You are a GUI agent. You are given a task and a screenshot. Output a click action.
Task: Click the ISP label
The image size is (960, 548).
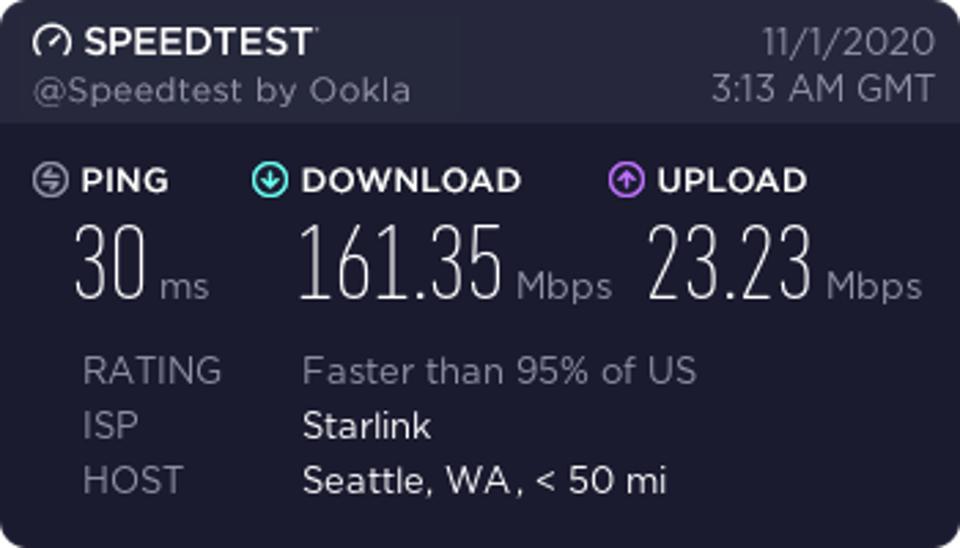click(x=110, y=426)
